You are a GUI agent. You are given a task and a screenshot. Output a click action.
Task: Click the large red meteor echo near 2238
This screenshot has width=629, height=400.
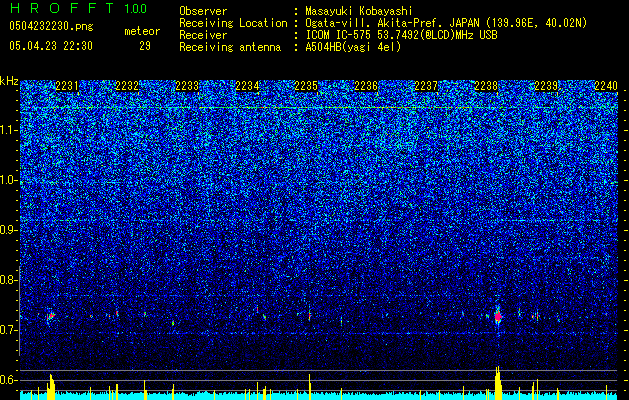[498, 317]
